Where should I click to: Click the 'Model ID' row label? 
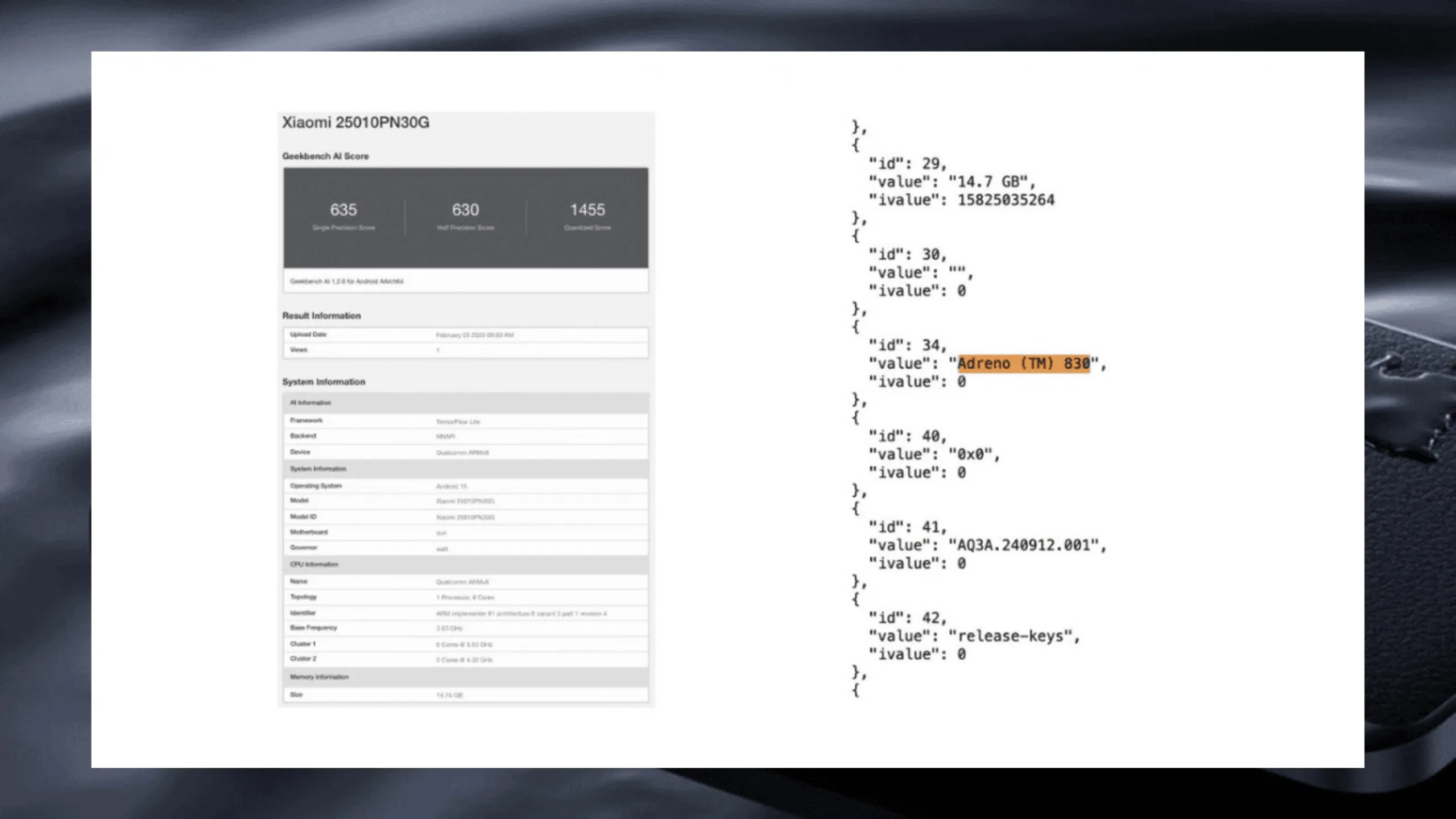click(303, 516)
